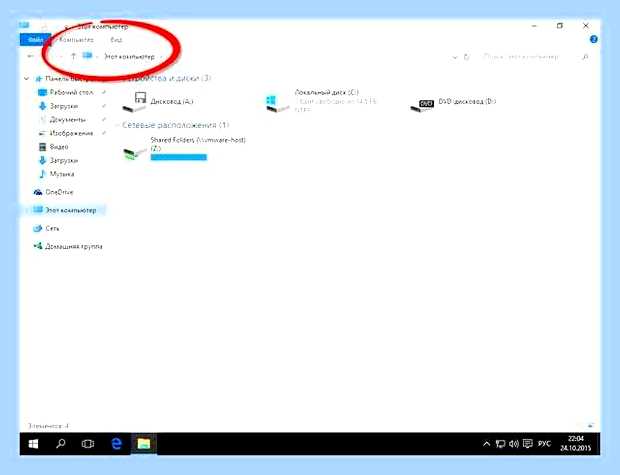
Task: Open the taskbar clock showing 22:04
Action: point(576,443)
